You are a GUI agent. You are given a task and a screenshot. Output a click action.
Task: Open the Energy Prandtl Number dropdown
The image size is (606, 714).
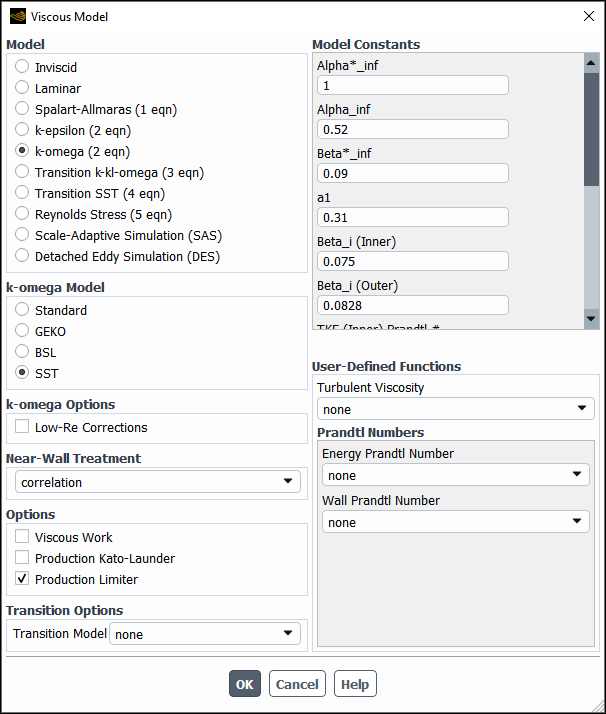click(455, 475)
